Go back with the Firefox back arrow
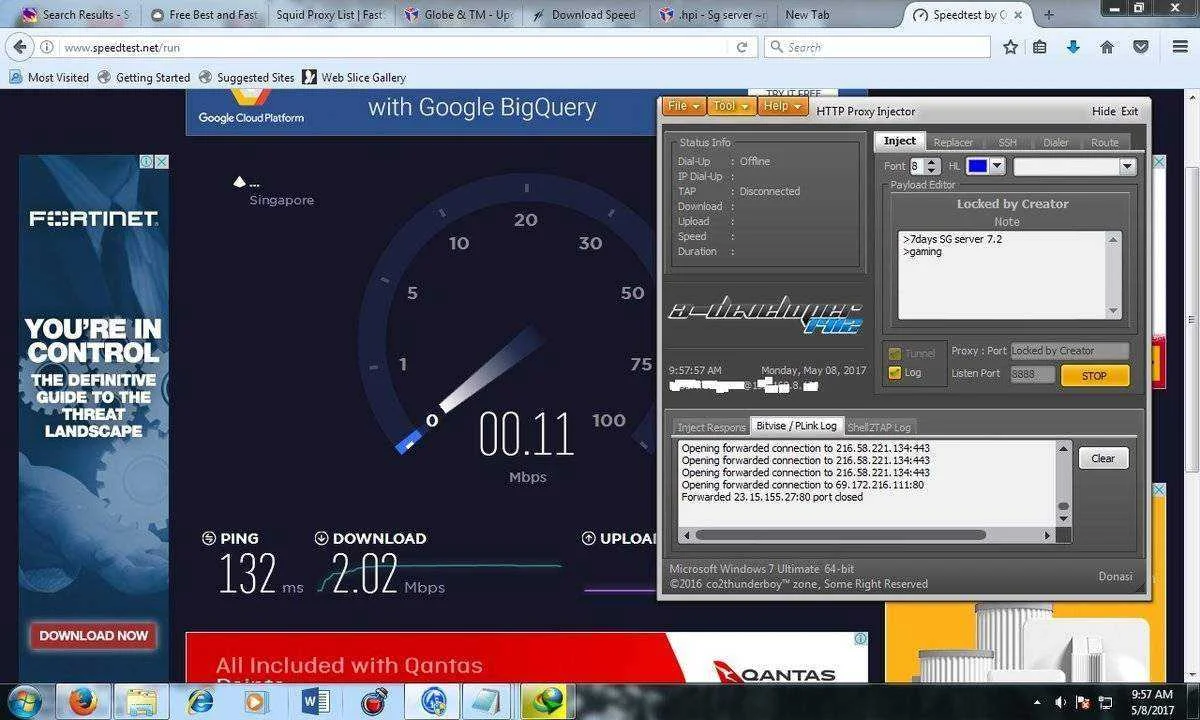The height and width of the screenshot is (720, 1200). pyautogui.click(x=20, y=47)
